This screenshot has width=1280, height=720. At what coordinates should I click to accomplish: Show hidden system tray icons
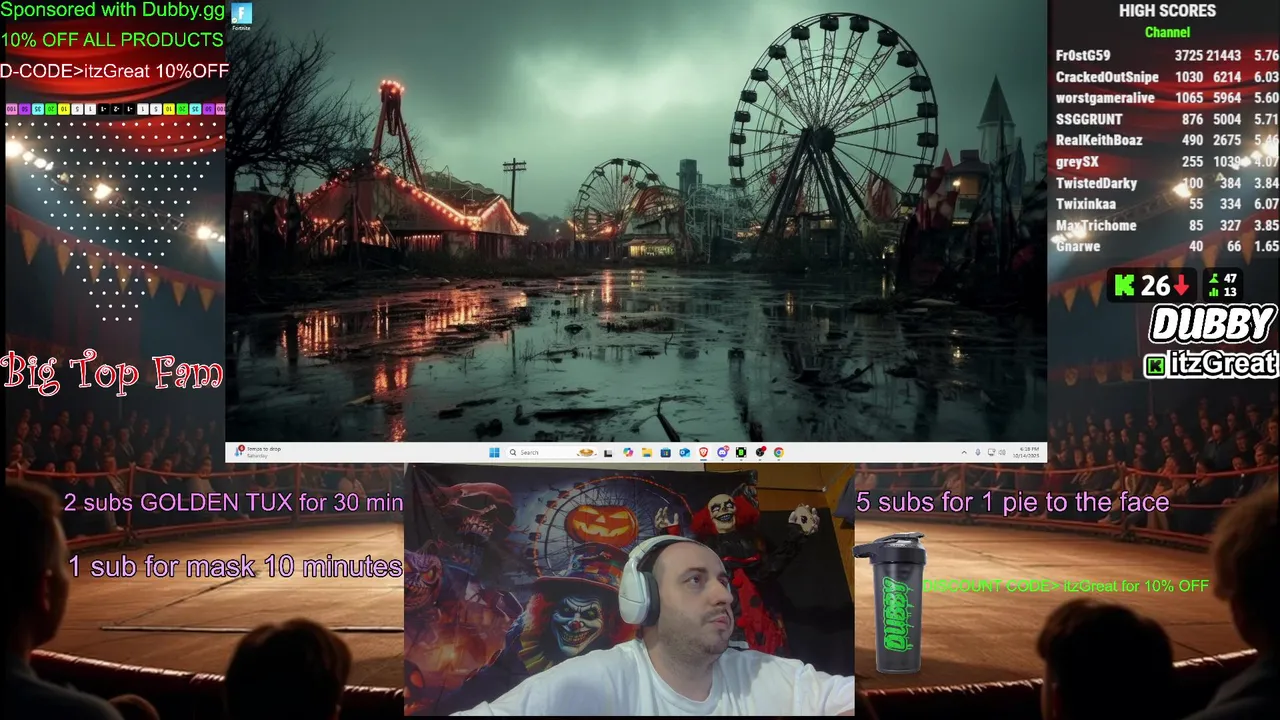pos(964,452)
